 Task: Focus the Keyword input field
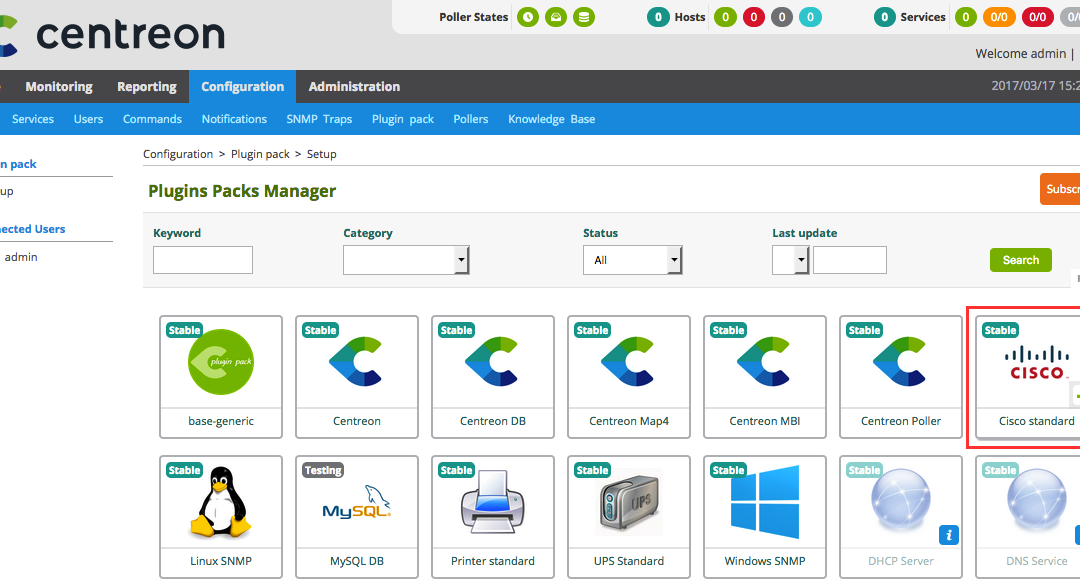203,260
